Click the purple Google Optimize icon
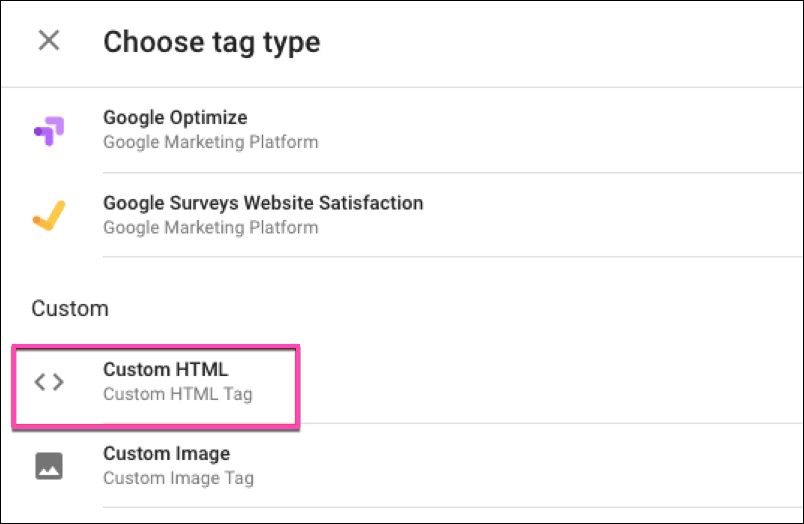This screenshot has width=804, height=524. pyautogui.click(x=49, y=131)
